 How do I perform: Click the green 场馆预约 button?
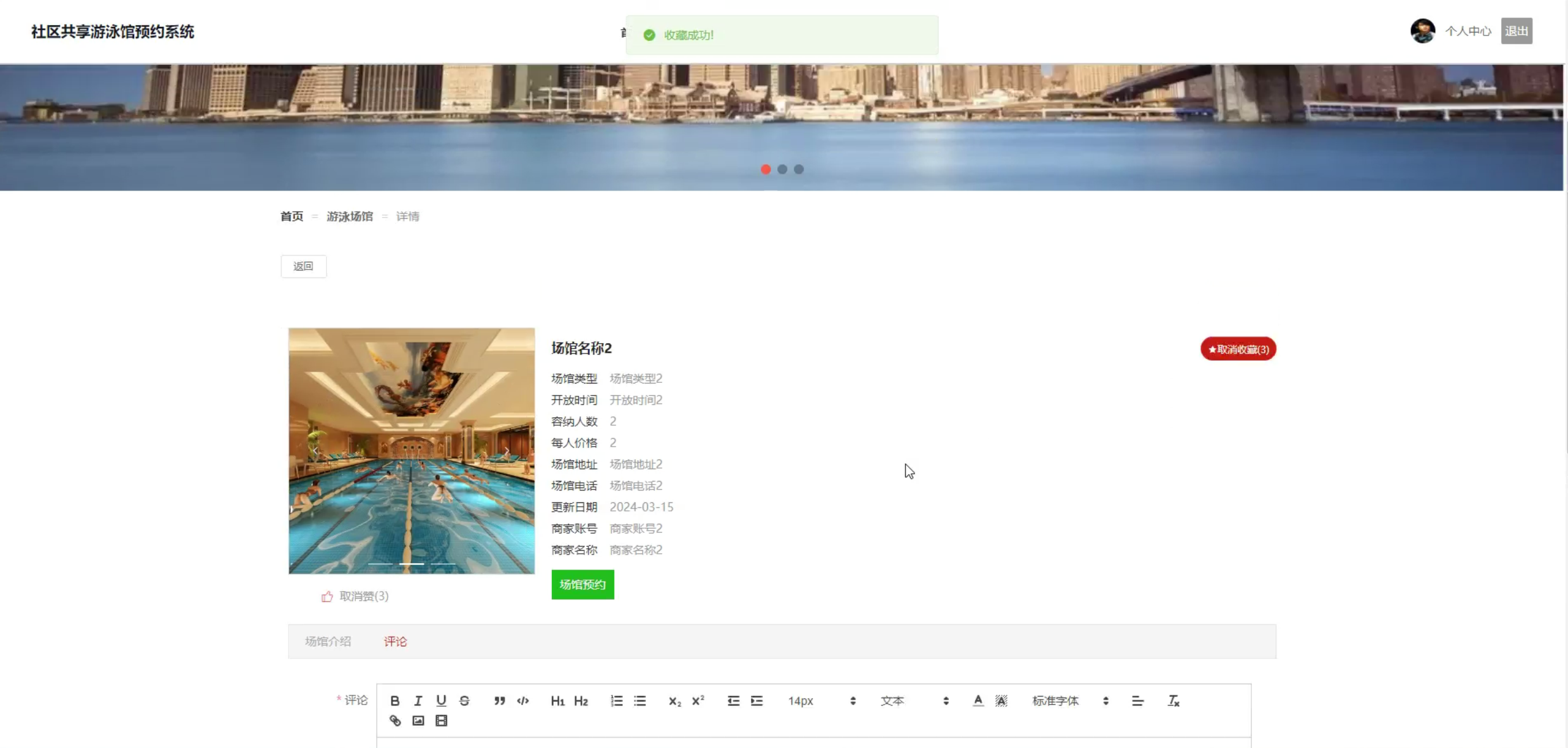(x=582, y=584)
